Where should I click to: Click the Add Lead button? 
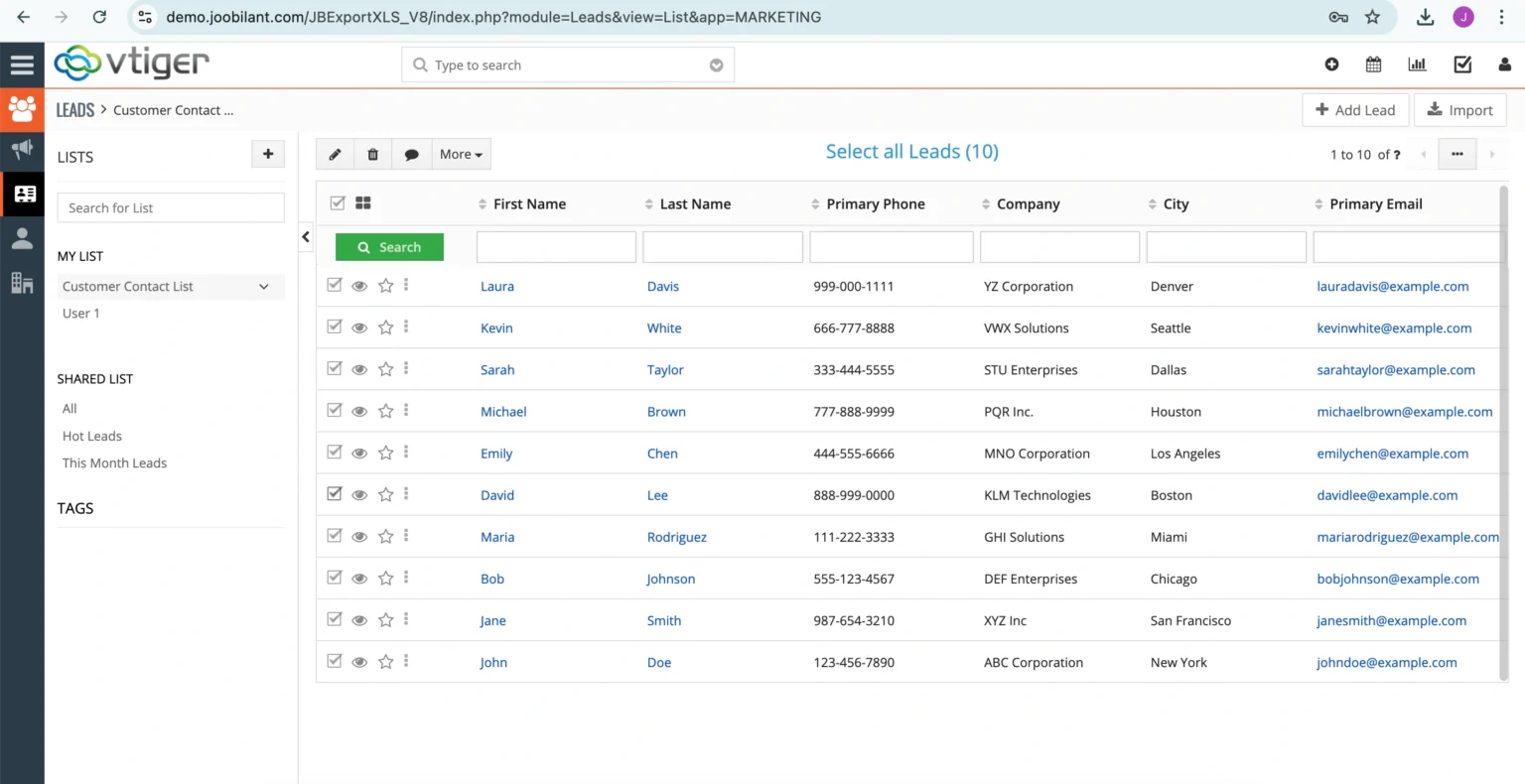(x=1355, y=109)
